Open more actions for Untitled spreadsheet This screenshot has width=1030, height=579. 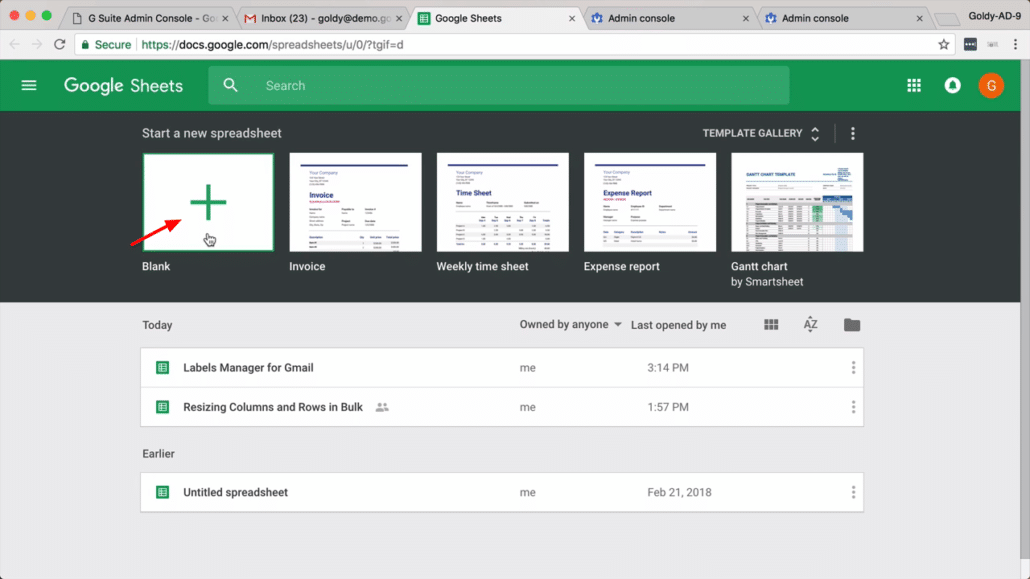(x=853, y=492)
